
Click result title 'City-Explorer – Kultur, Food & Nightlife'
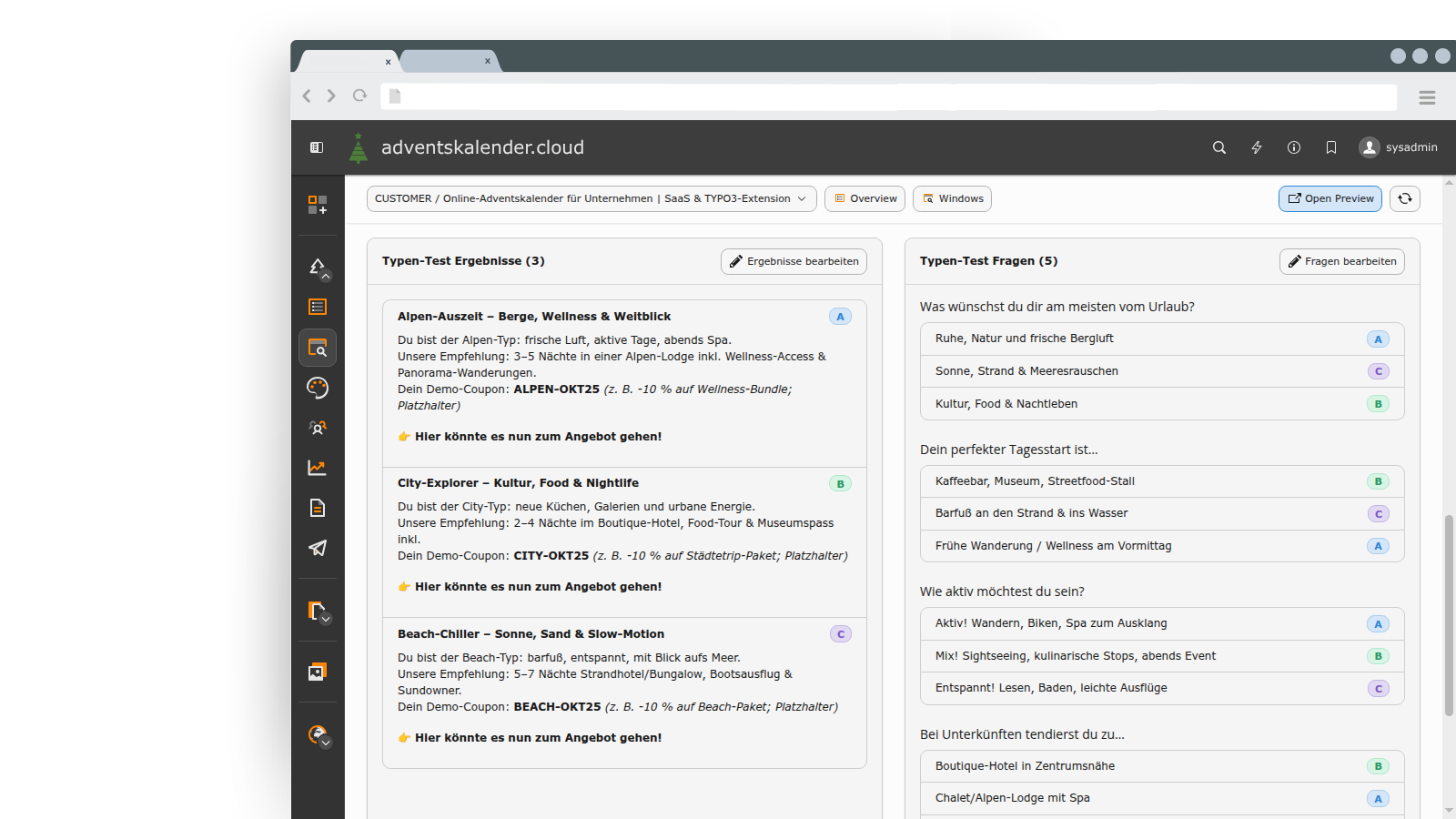pos(518,483)
